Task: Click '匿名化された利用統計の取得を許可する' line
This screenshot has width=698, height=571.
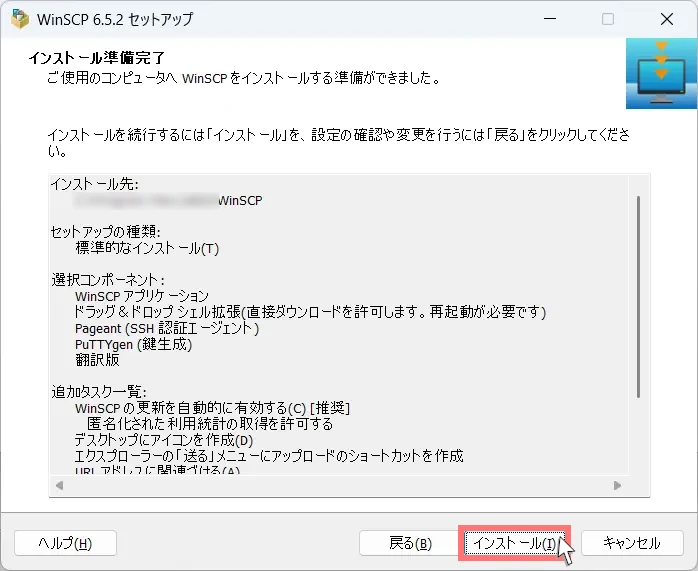Action: tap(210, 424)
